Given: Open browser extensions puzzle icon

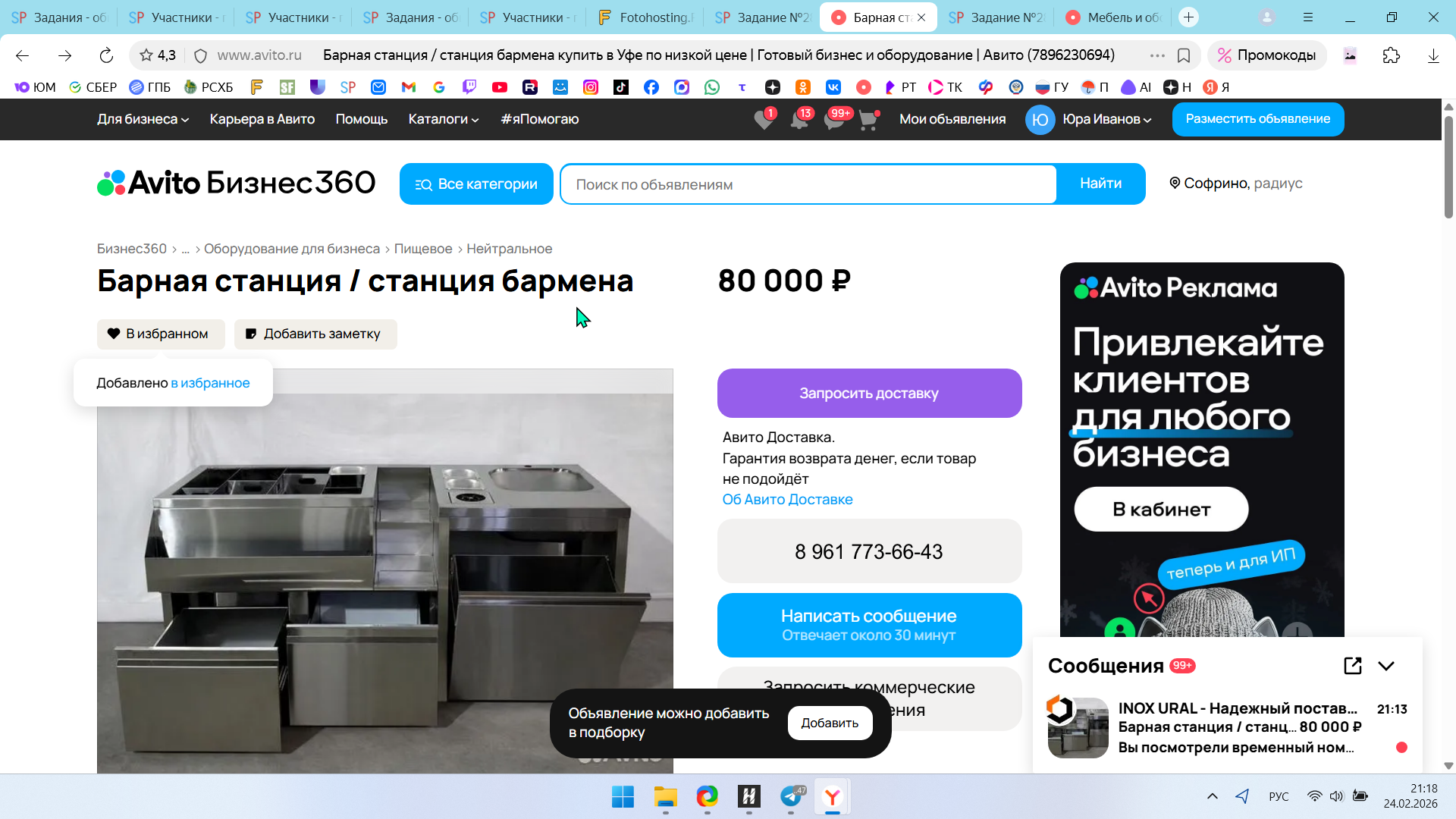Looking at the screenshot, I should [x=1391, y=55].
